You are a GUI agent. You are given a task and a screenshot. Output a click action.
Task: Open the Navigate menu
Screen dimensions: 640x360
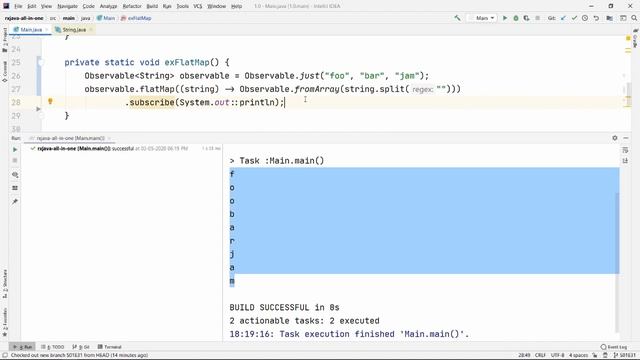(67, 6)
